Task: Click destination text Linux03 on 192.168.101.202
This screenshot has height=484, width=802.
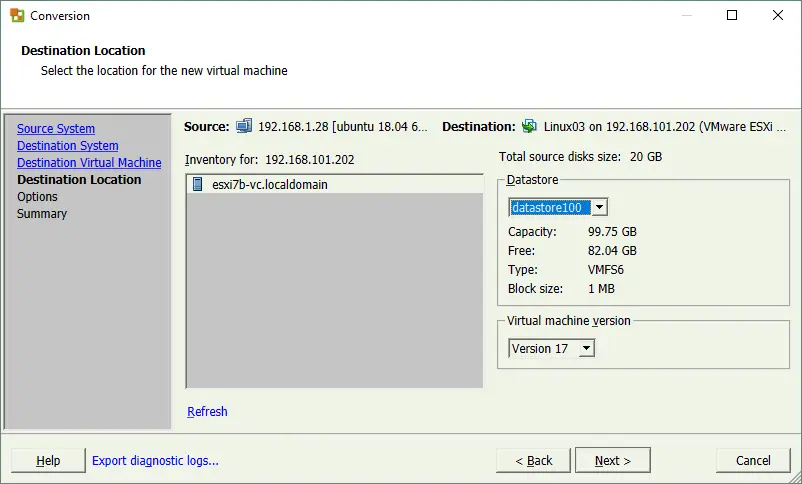Action: 665,126
